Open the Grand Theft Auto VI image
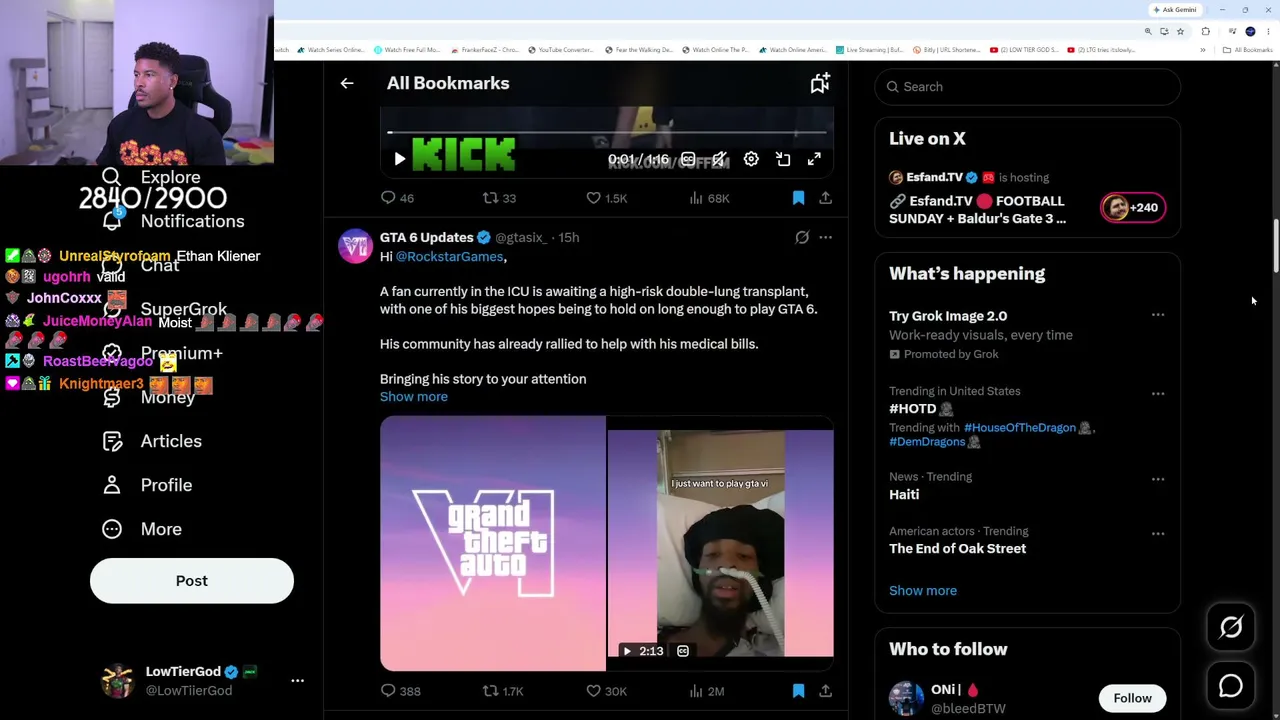 (492, 543)
